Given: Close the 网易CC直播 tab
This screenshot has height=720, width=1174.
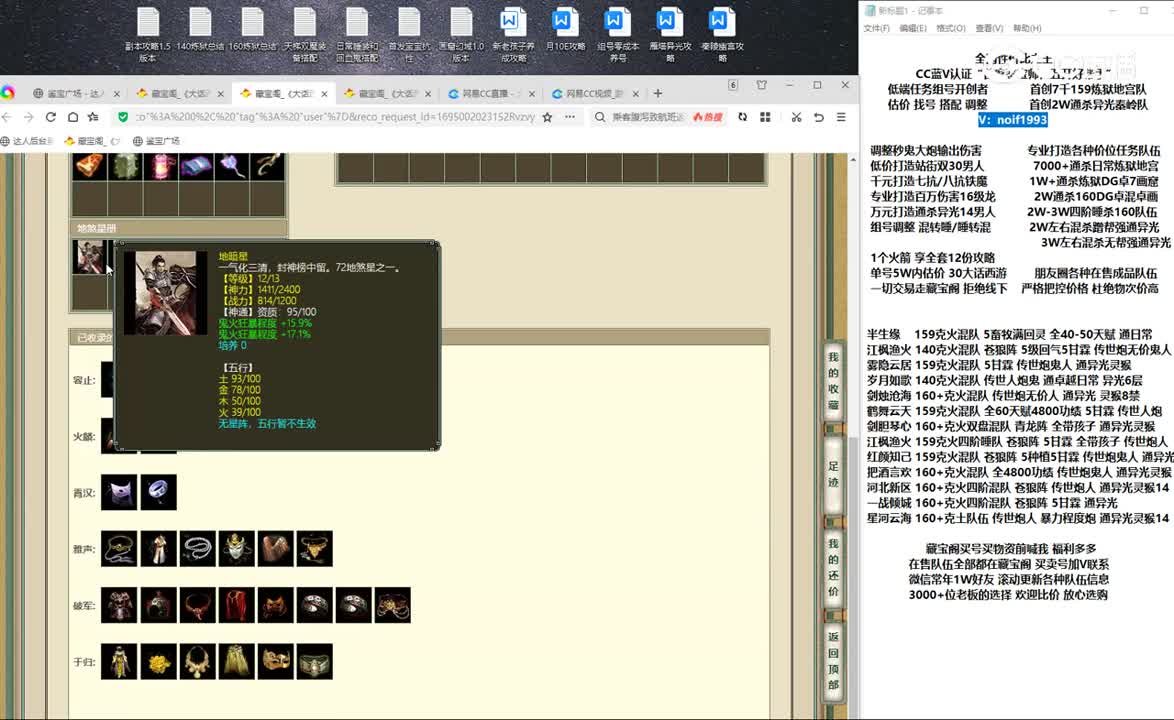Looking at the screenshot, I should 532,94.
